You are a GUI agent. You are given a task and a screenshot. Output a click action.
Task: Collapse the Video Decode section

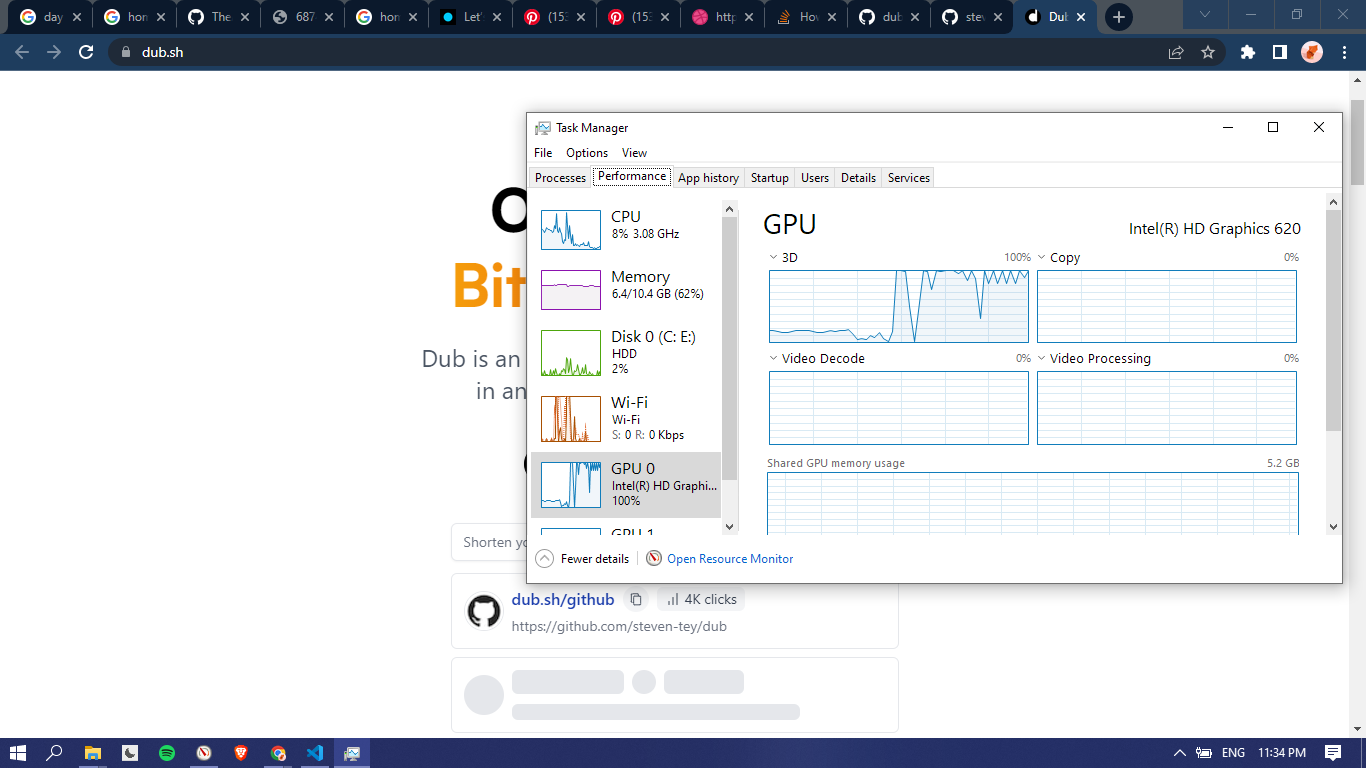pyautogui.click(x=772, y=358)
